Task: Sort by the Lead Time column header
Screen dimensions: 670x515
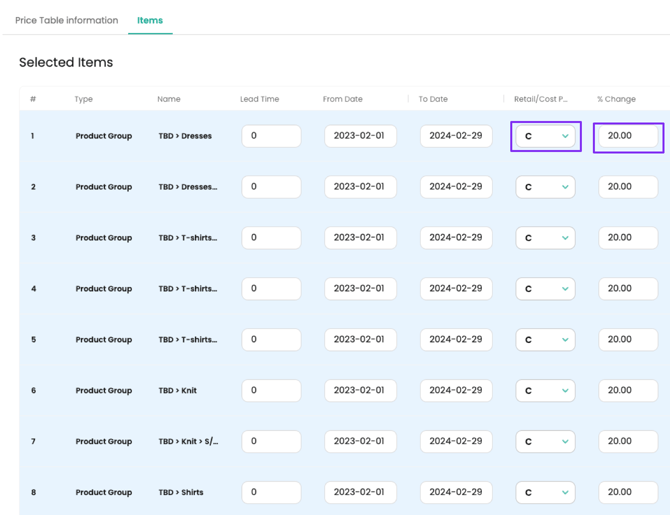Action: [x=259, y=99]
